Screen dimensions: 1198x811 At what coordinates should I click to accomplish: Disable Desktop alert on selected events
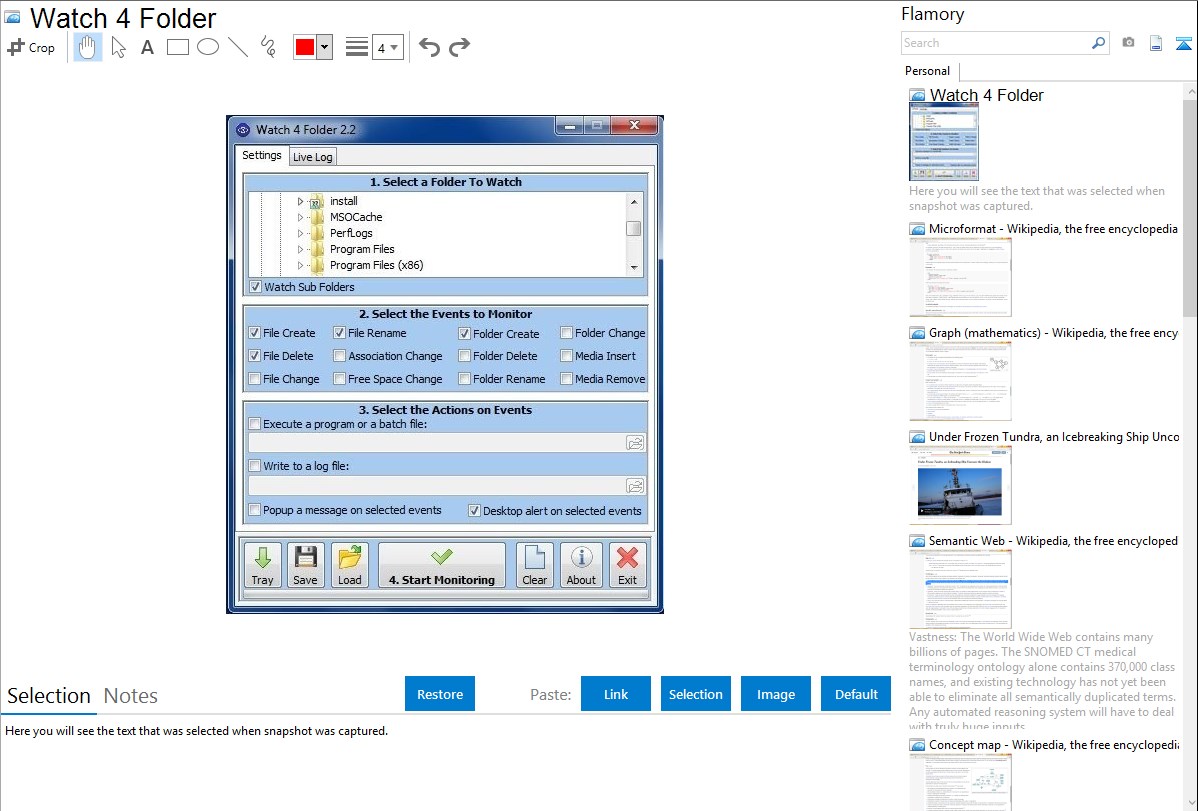[474, 511]
